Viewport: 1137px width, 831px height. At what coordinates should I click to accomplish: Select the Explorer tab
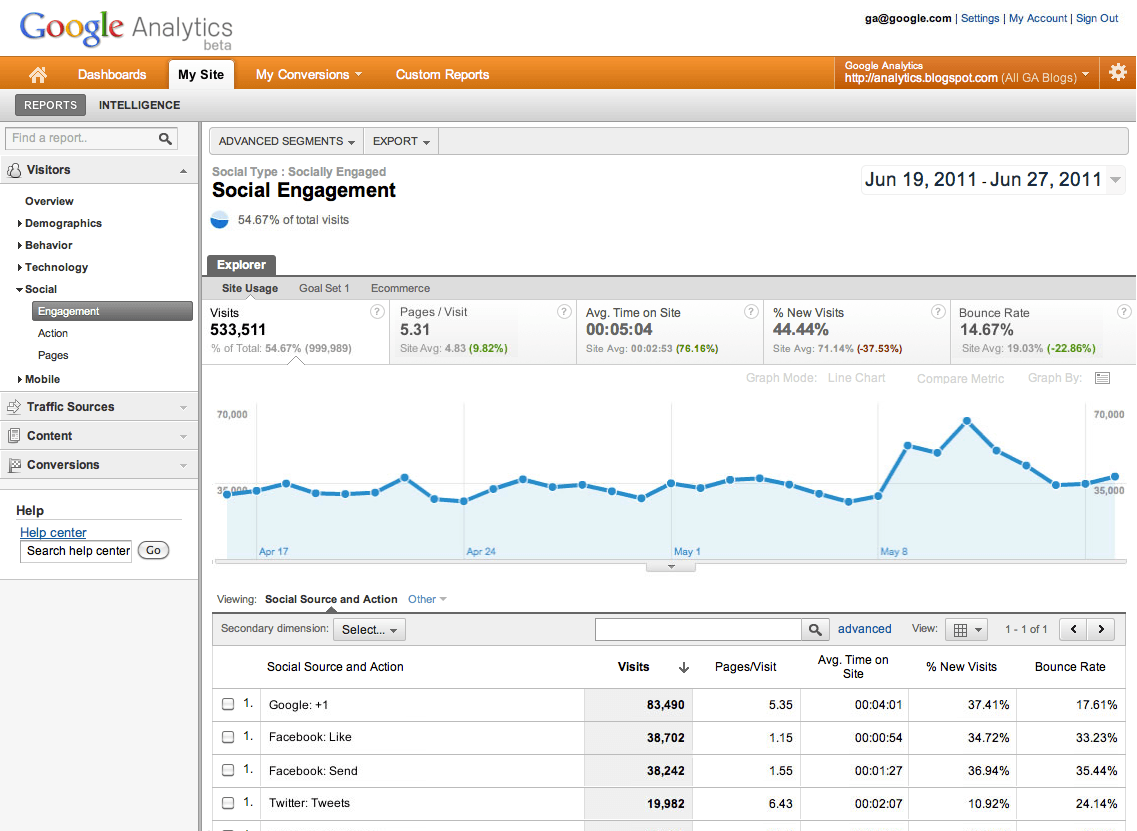pos(241,265)
